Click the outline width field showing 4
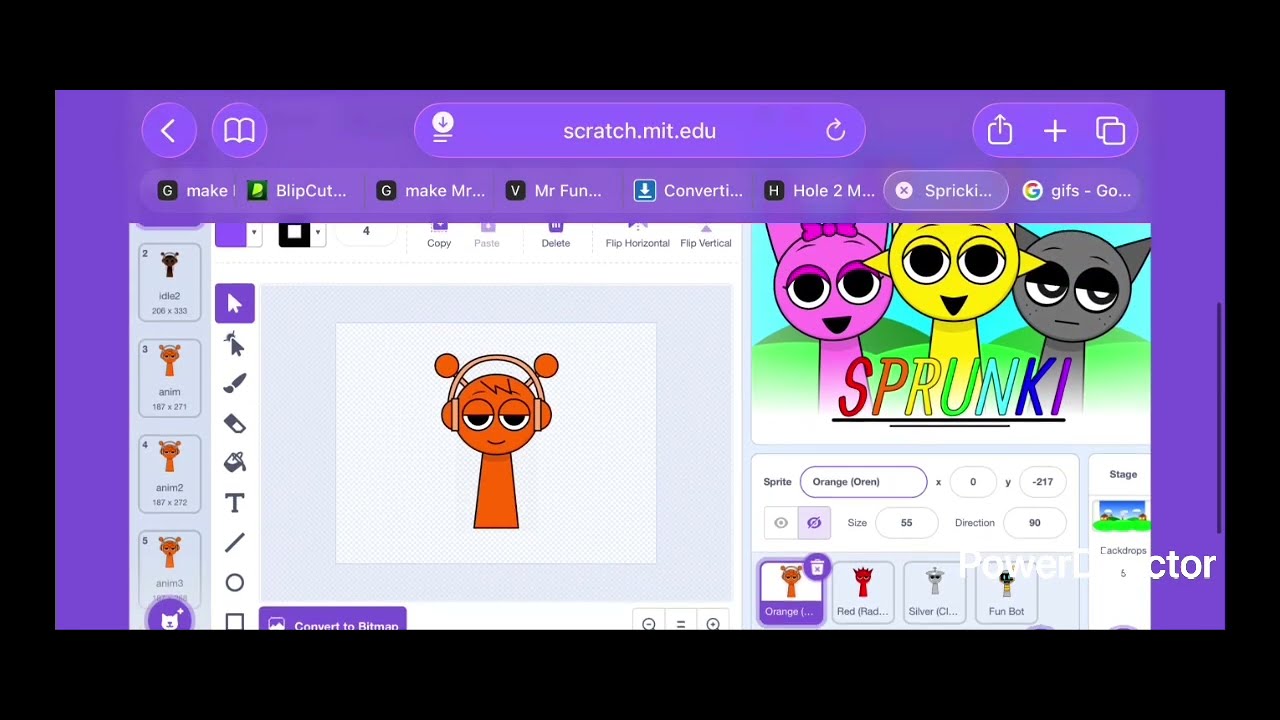Image resolution: width=1280 pixels, height=720 pixels. tap(366, 232)
